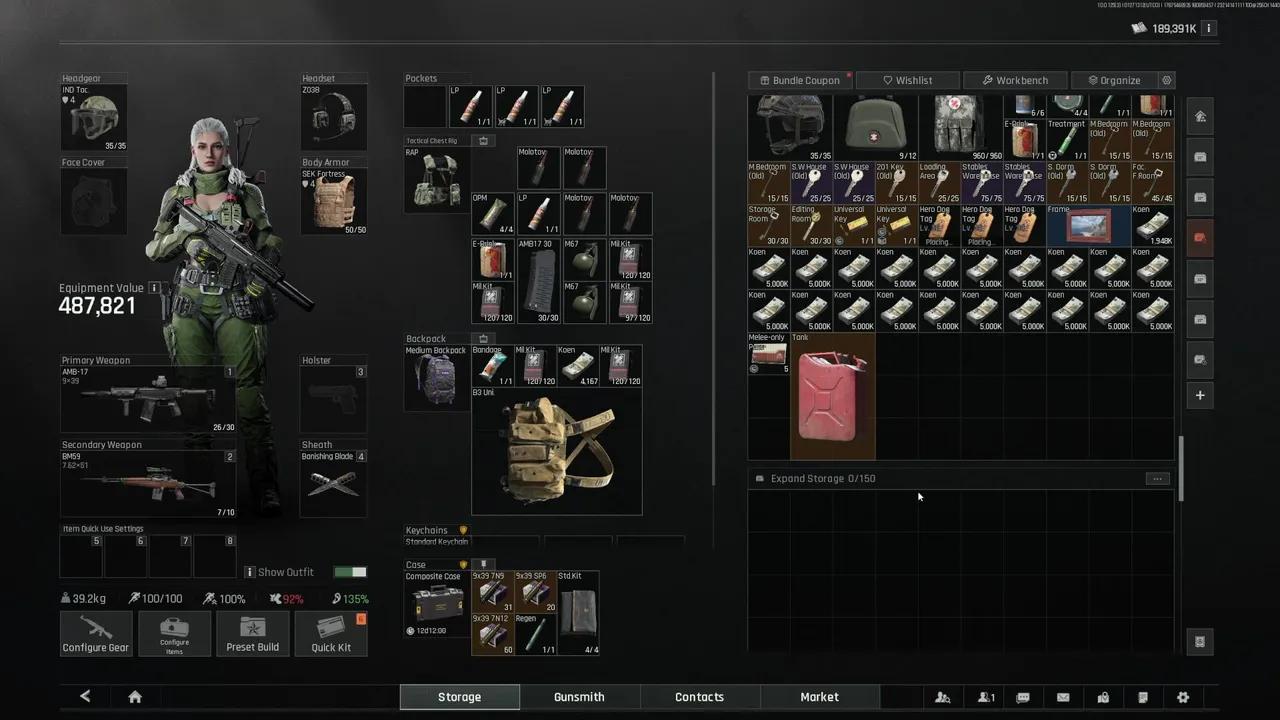Open game settings gear in bottom bar

(1183, 697)
